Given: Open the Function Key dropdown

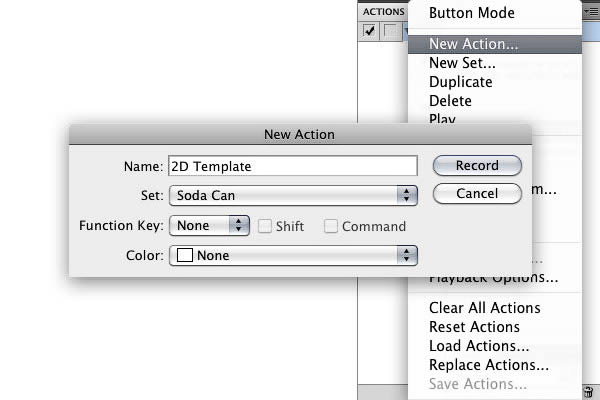Looking at the screenshot, I should pos(209,225).
